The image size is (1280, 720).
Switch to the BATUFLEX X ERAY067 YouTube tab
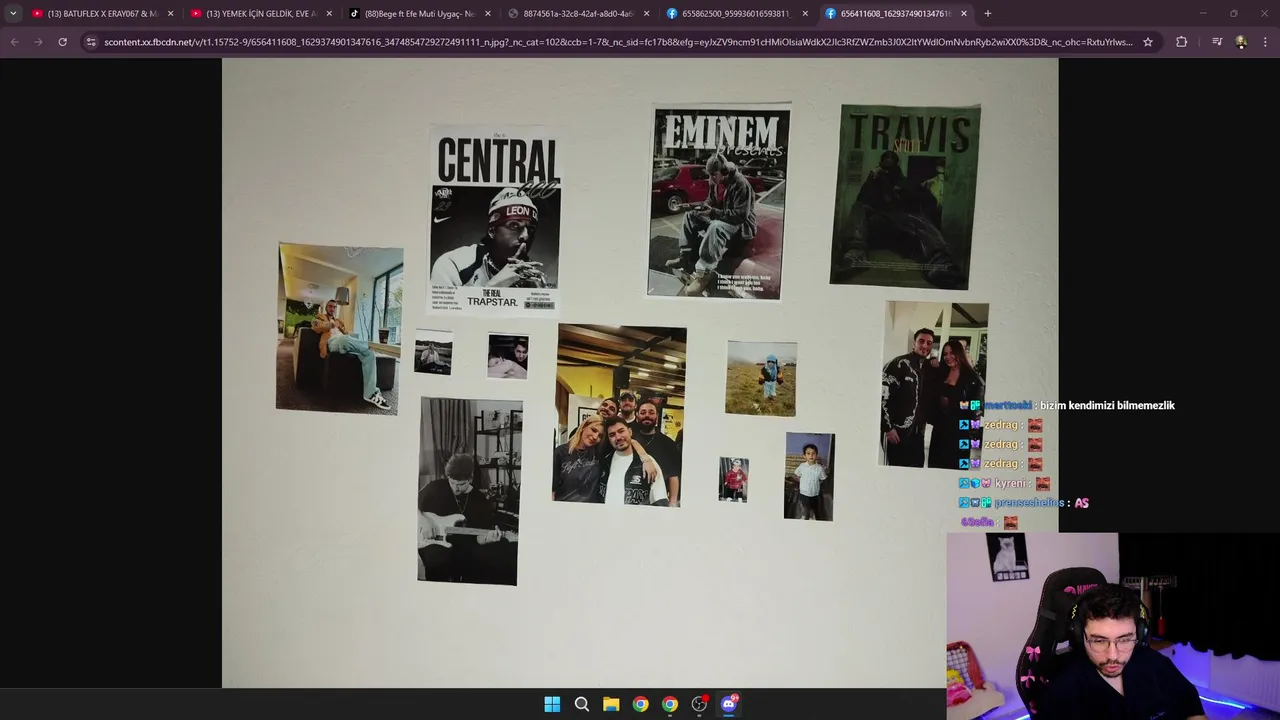point(104,13)
